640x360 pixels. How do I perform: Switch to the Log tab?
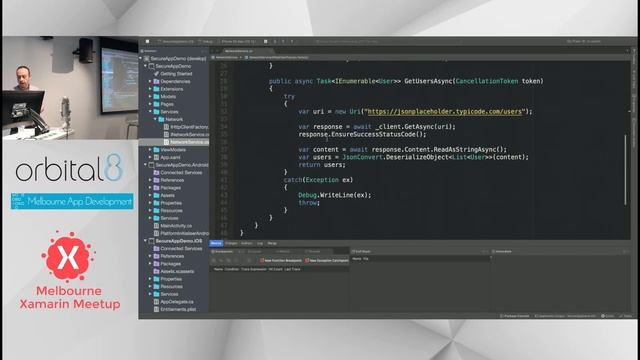260,243
